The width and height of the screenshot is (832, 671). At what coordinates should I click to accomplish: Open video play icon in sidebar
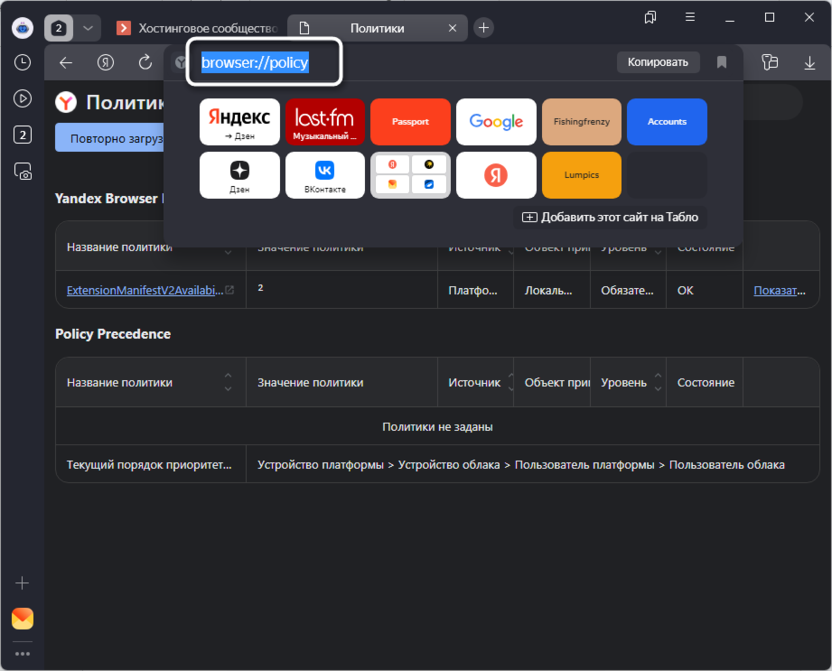coord(22,99)
